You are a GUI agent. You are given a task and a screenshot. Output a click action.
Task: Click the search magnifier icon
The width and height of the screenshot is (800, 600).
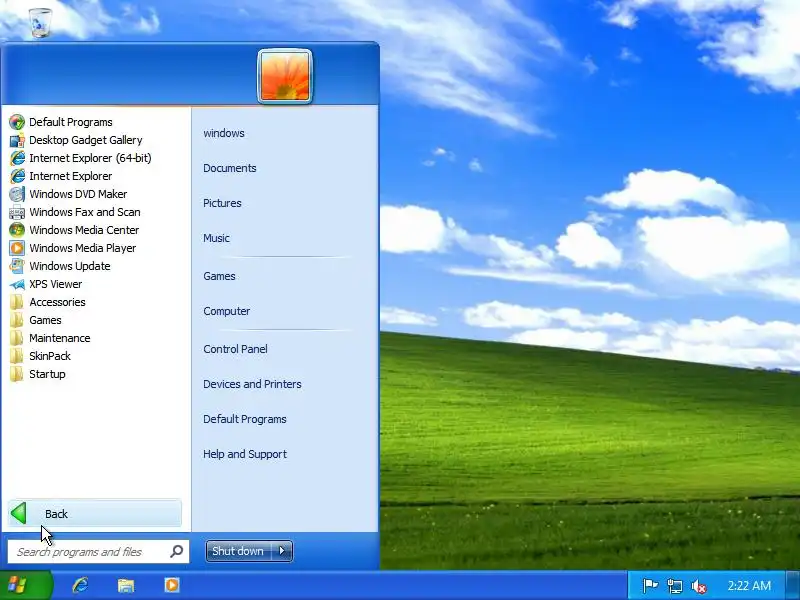pyautogui.click(x=177, y=551)
